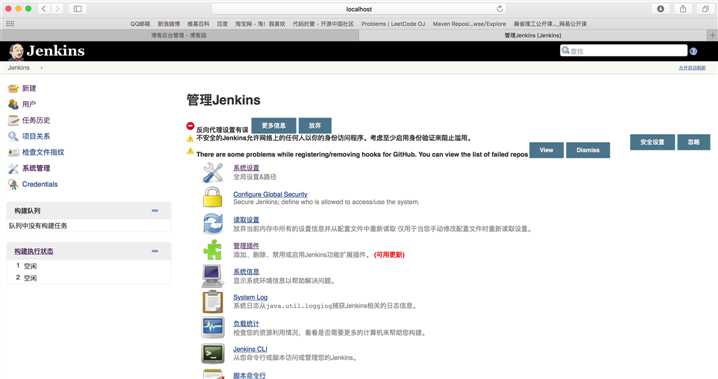This screenshot has height=379, width=718.
Task: Click the 新建 link in sidebar
Action: 29,88
